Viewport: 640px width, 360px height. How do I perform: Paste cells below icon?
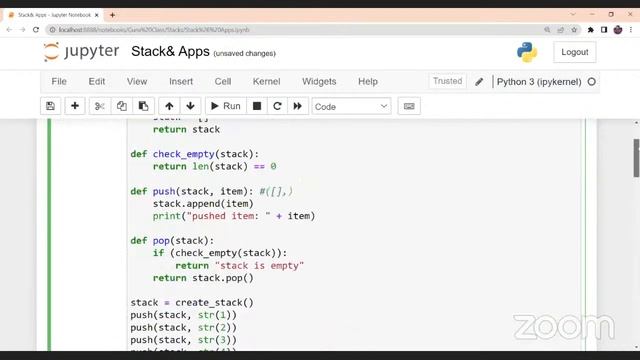click(x=143, y=106)
